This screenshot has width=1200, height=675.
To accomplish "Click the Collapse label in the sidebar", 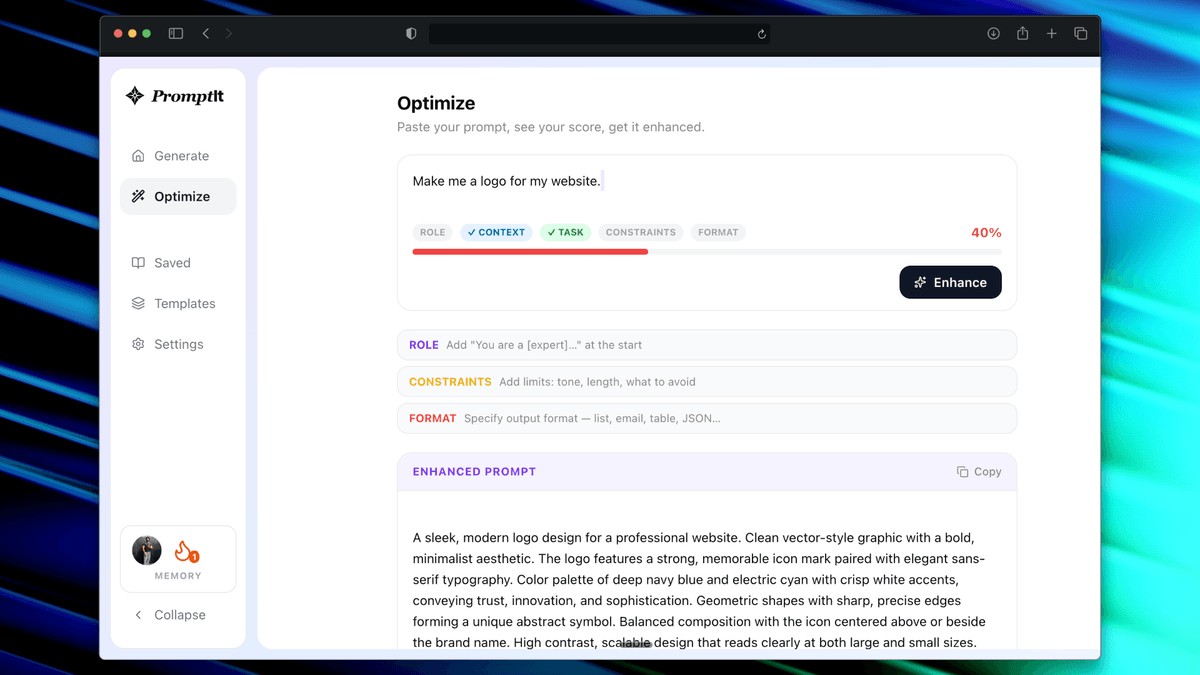I will (180, 615).
